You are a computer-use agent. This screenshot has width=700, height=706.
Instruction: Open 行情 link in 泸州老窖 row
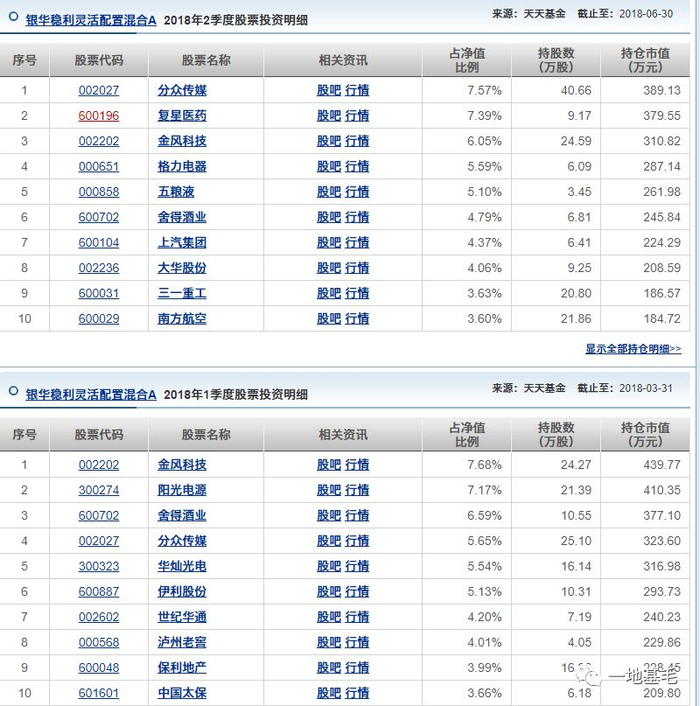coord(357,642)
